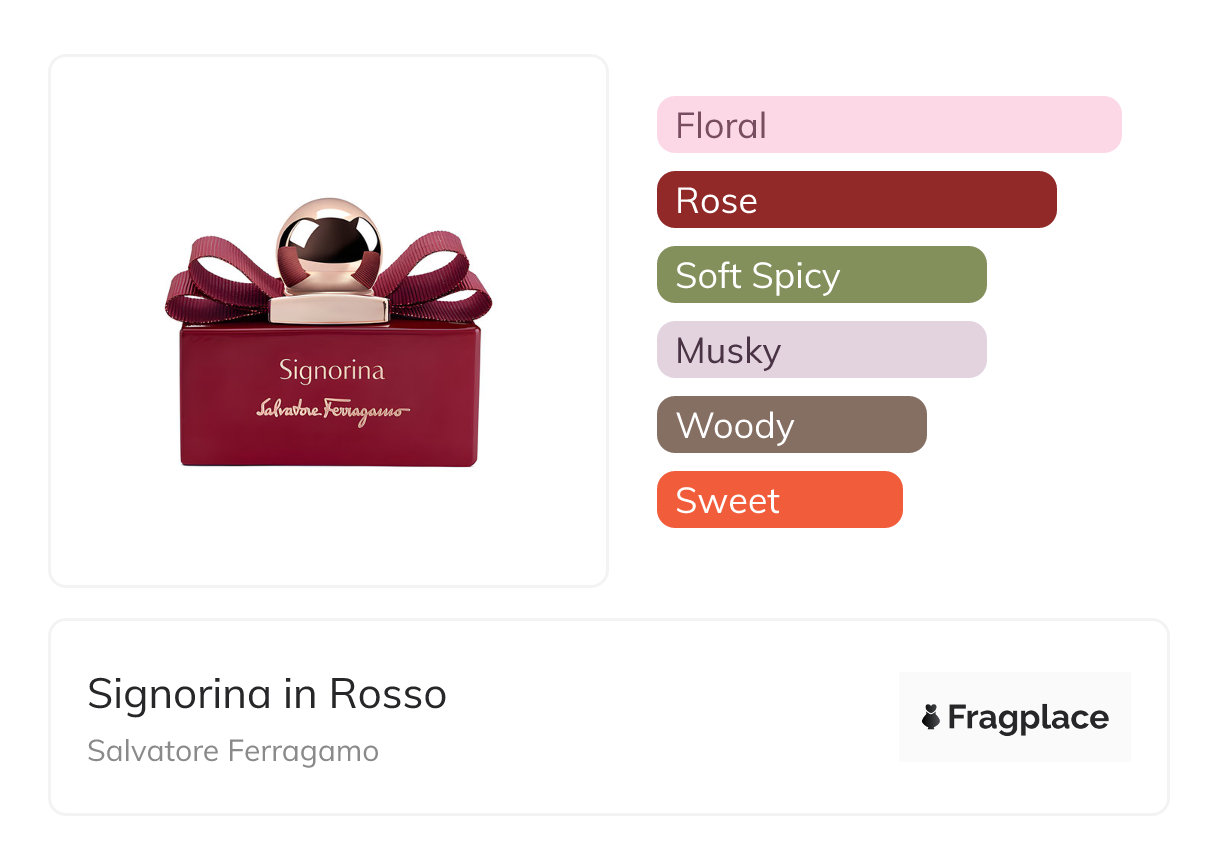Click the word Rosso in the title
1218x864 pixels.
(388, 694)
